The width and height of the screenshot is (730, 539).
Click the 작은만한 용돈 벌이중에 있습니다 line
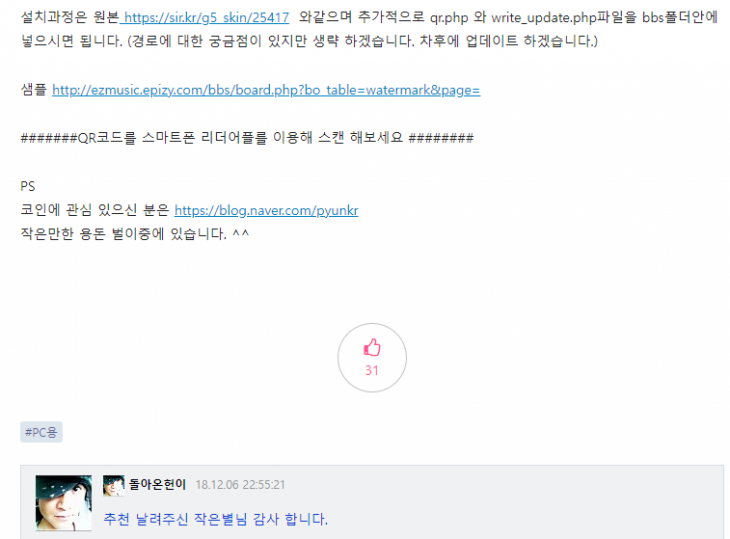(135, 234)
